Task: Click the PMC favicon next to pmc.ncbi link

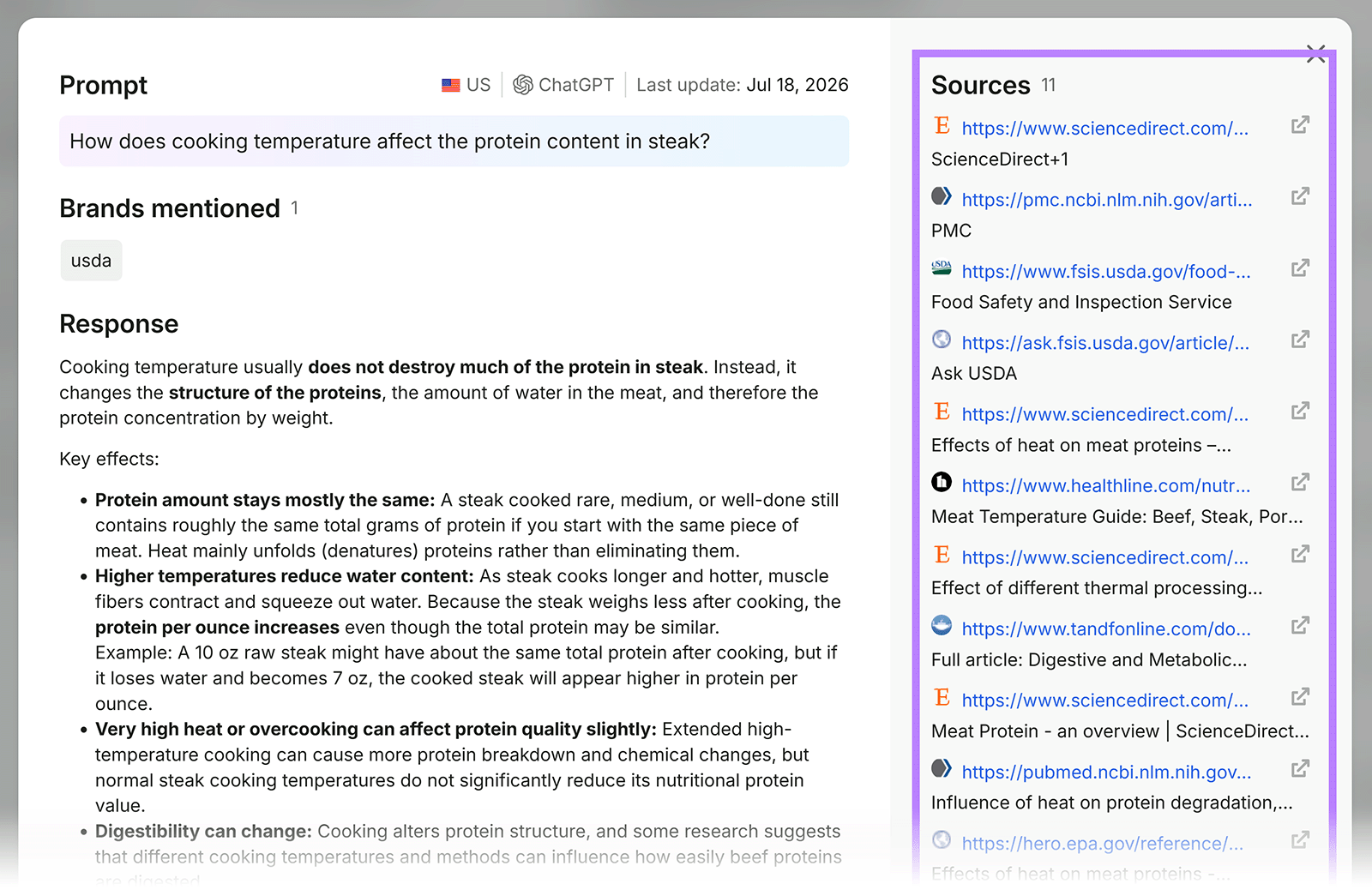Action: coord(942,196)
